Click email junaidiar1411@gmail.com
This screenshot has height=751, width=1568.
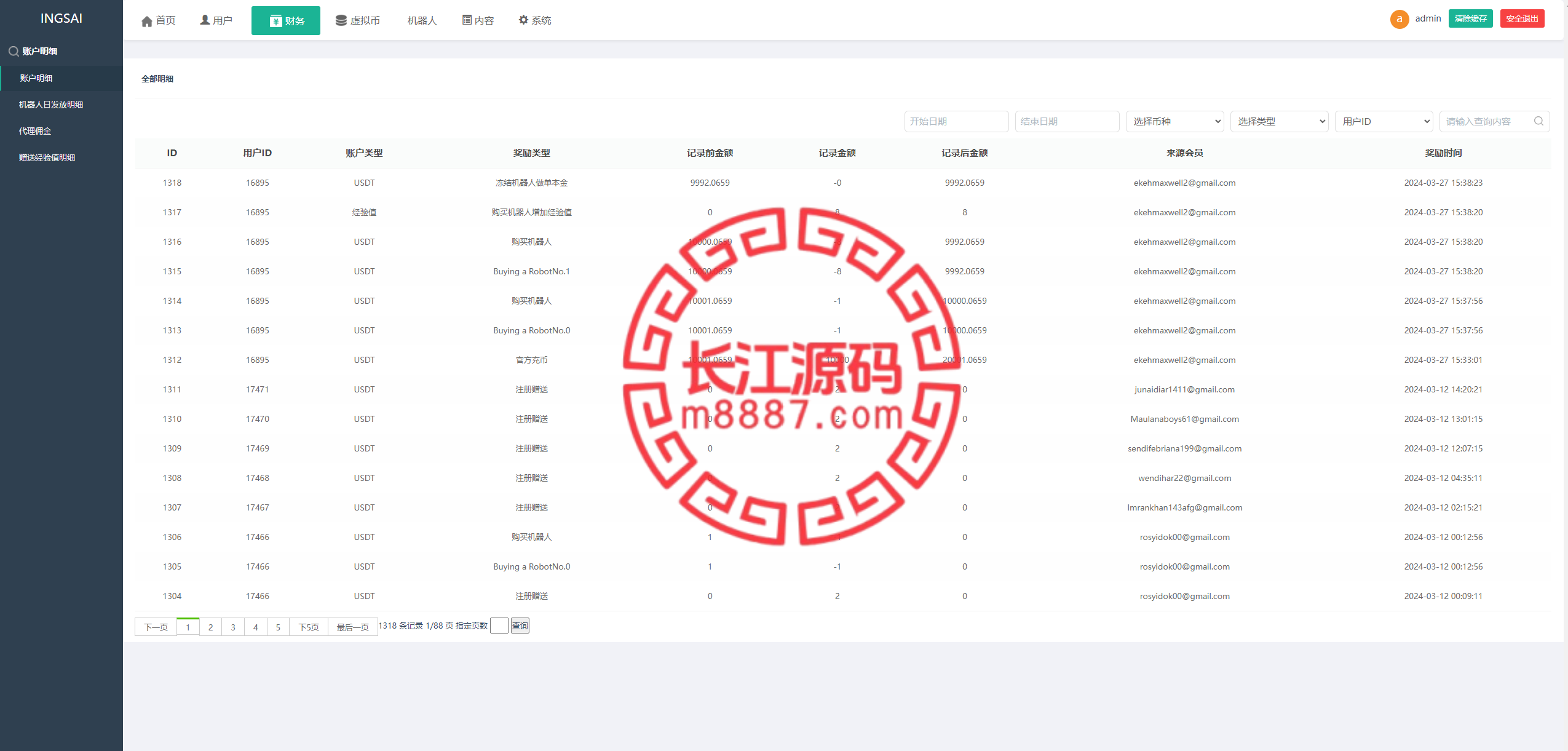1184,389
